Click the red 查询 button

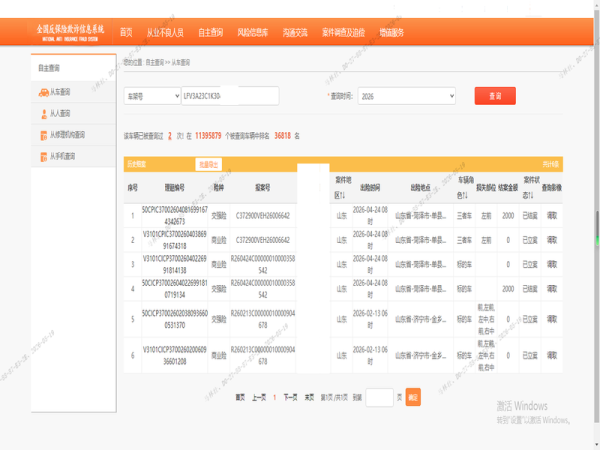click(x=495, y=96)
